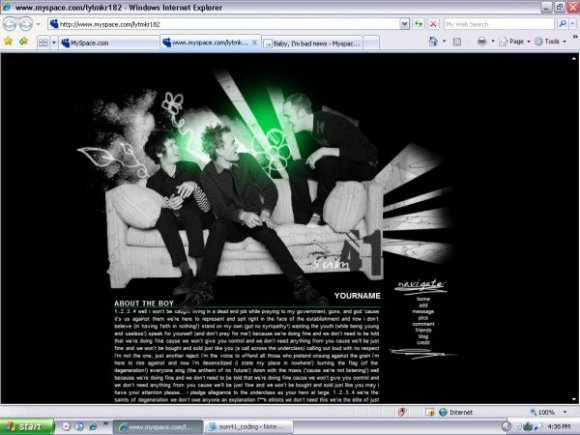Viewport: 580px width, 435px height.
Task: Open the Favorites Center star icon
Action: (8, 41)
